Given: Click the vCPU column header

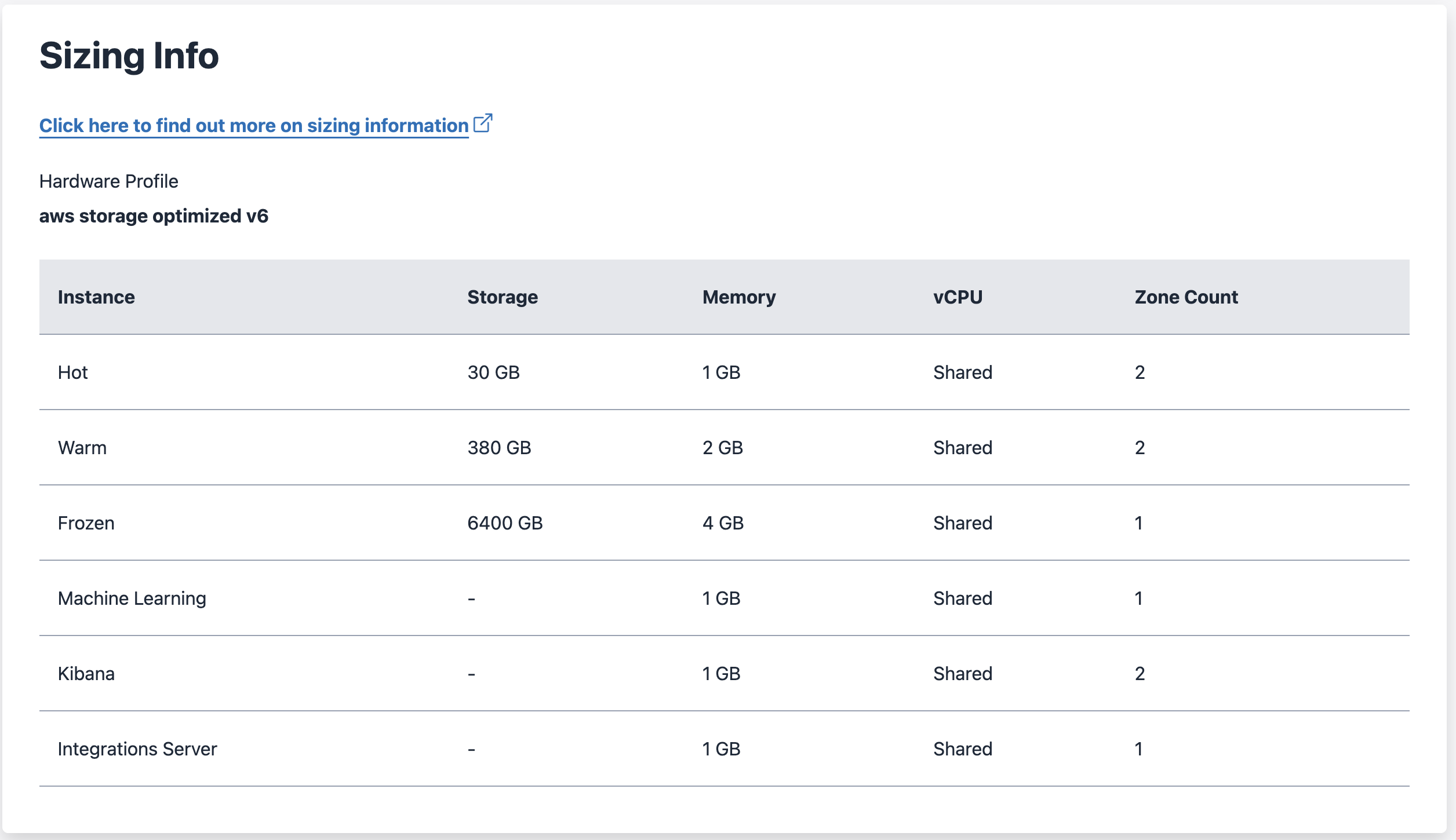Looking at the screenshot, I should 957,297.
